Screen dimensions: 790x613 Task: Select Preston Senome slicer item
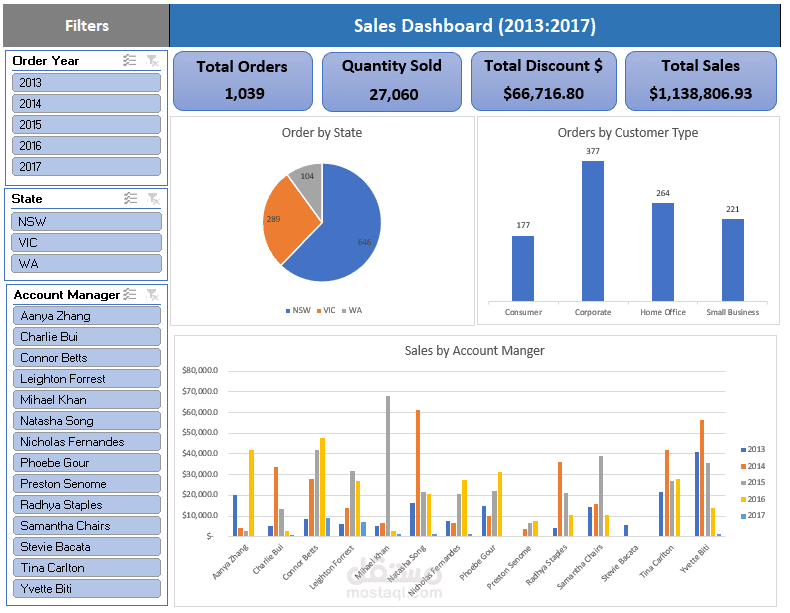pos(87,484)
